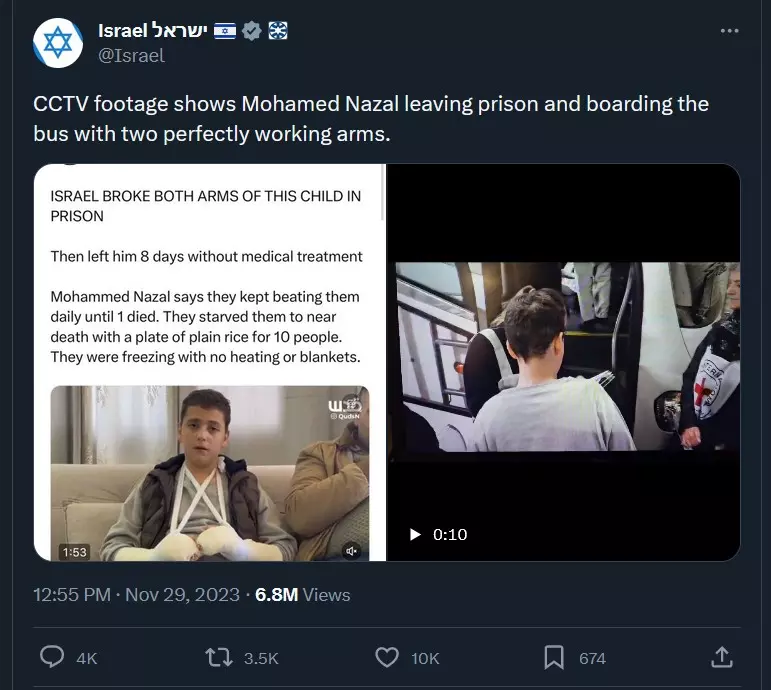Play the 0:10 CCTV video
The image size is (771, 690).
[415, 535]
